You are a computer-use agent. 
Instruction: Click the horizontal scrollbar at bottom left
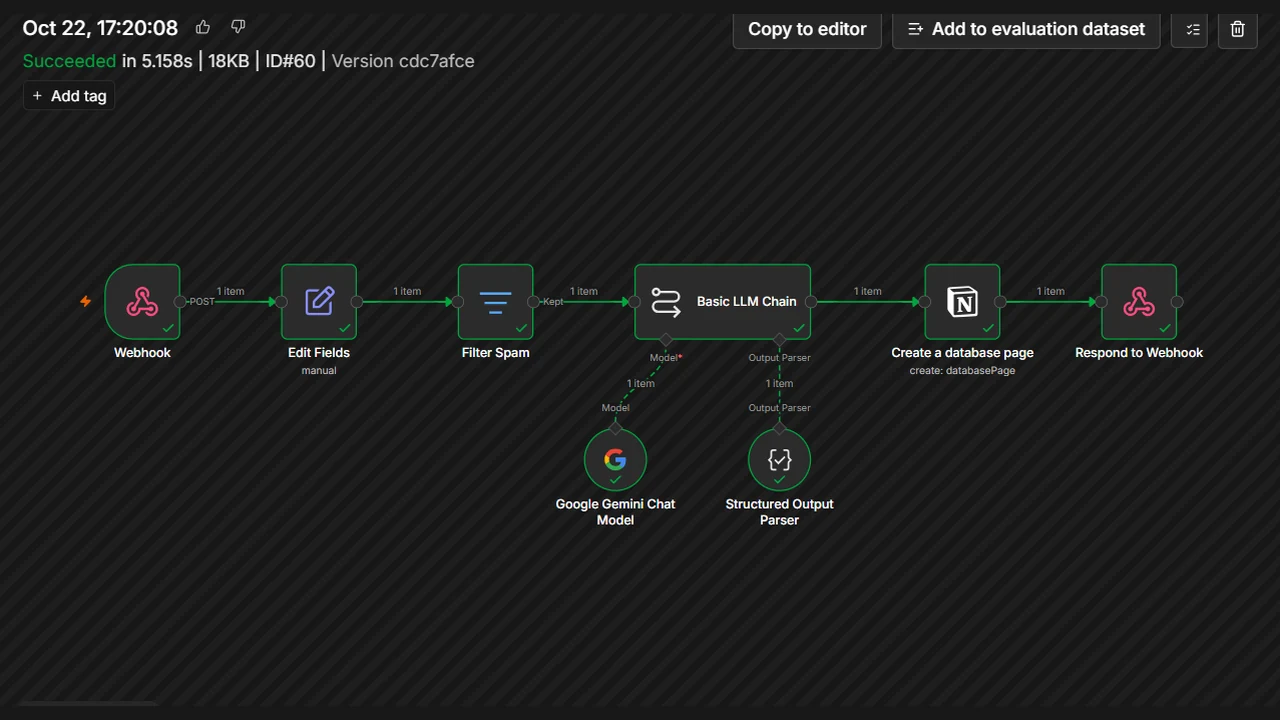pos(88,704)
